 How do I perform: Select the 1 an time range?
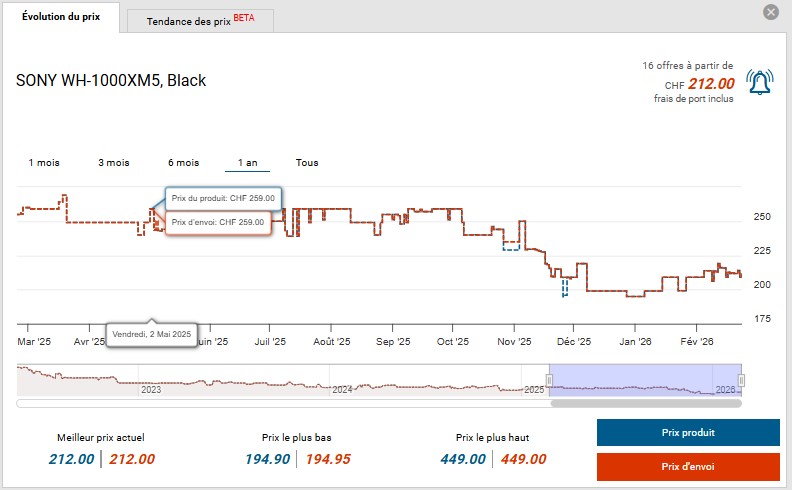(x=247, y=162)
